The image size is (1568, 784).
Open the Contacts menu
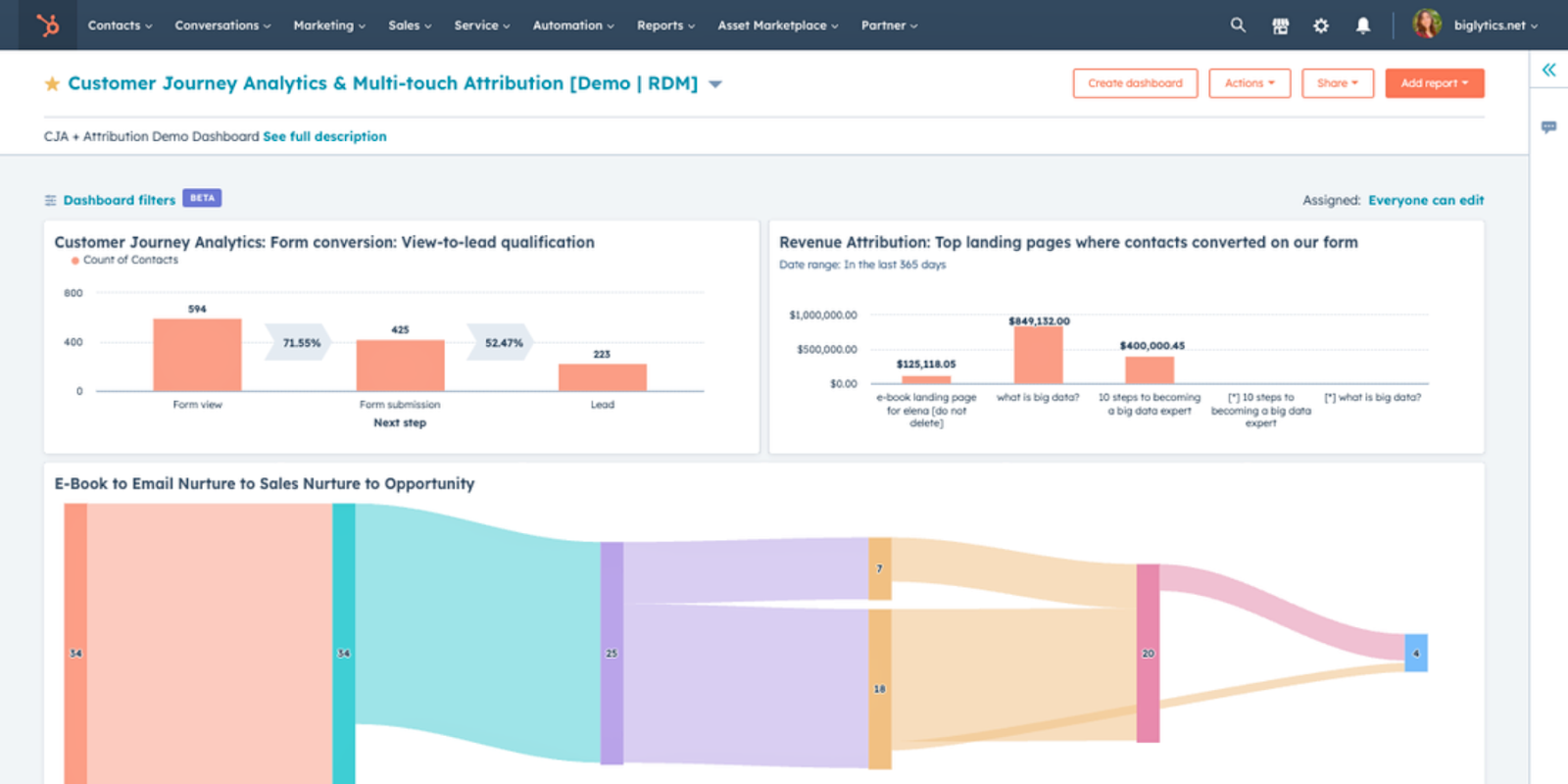120,25
